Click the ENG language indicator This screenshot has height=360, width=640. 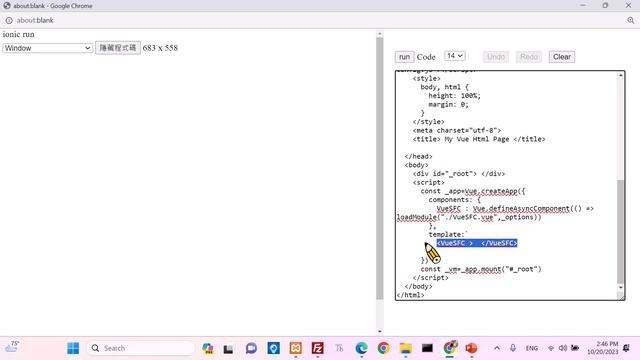(x=531, y=348)
